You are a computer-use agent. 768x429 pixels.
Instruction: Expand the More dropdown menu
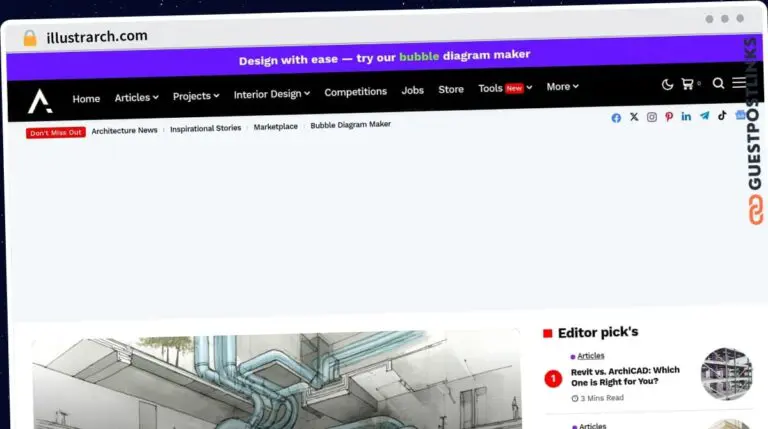tap(562, 87)
